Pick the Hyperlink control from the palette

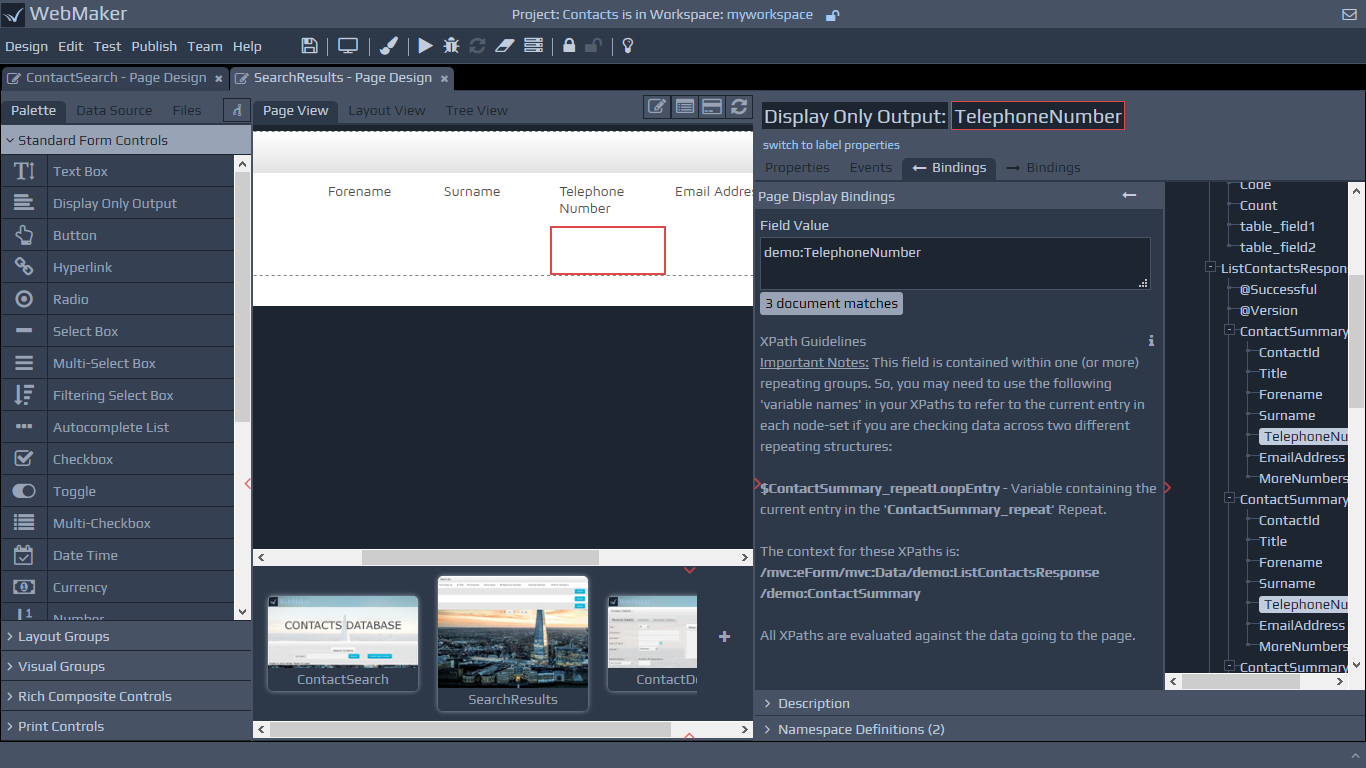(x=117, y=267)
